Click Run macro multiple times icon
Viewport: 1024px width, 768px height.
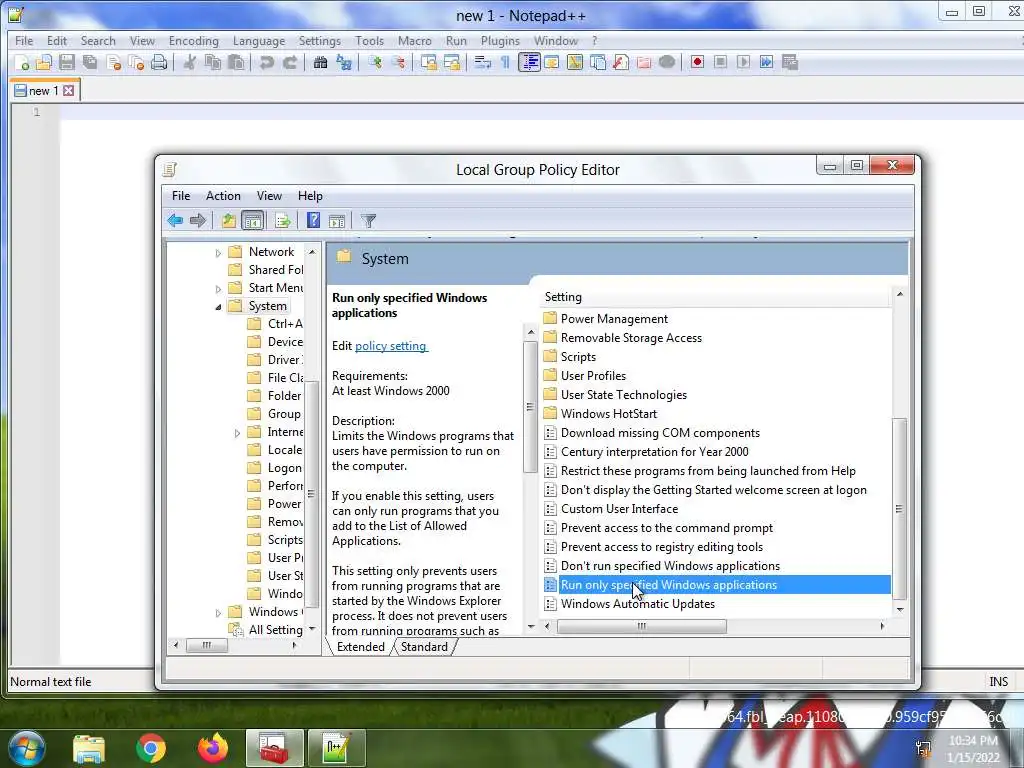click(x=766, y=62)
